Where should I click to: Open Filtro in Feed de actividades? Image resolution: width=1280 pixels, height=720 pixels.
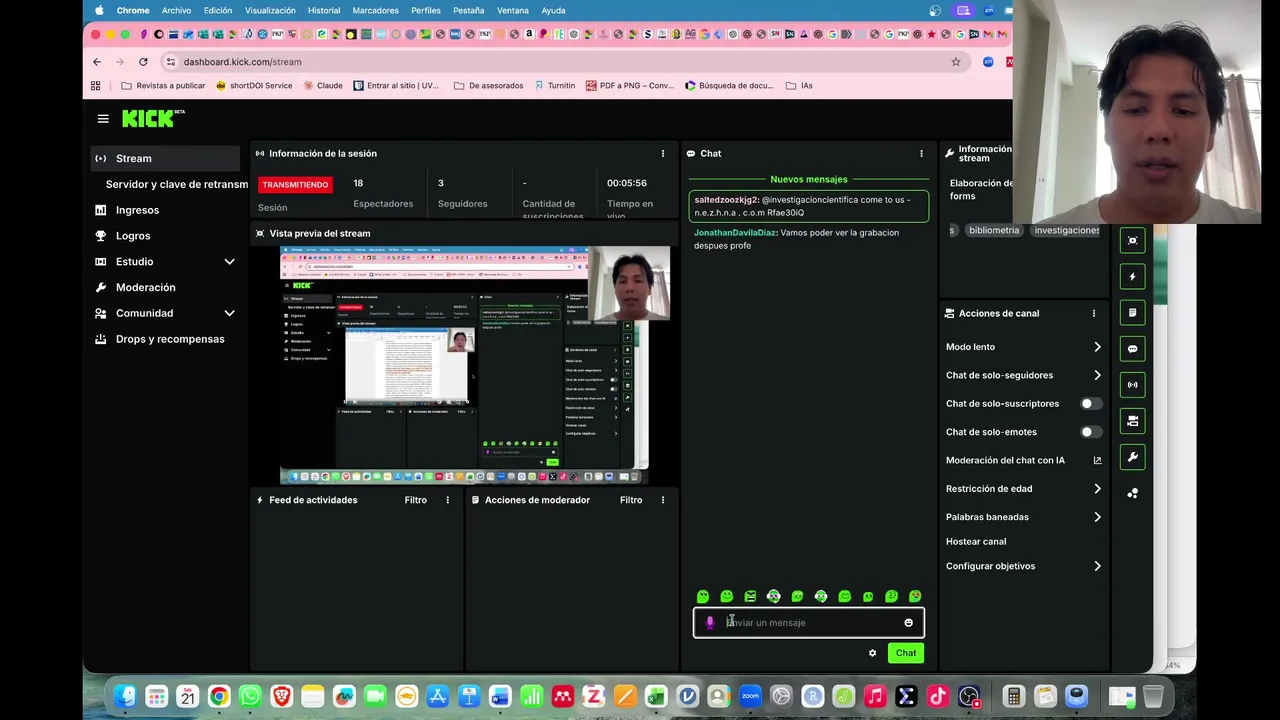pyautogui.click(x=415, y=500)
